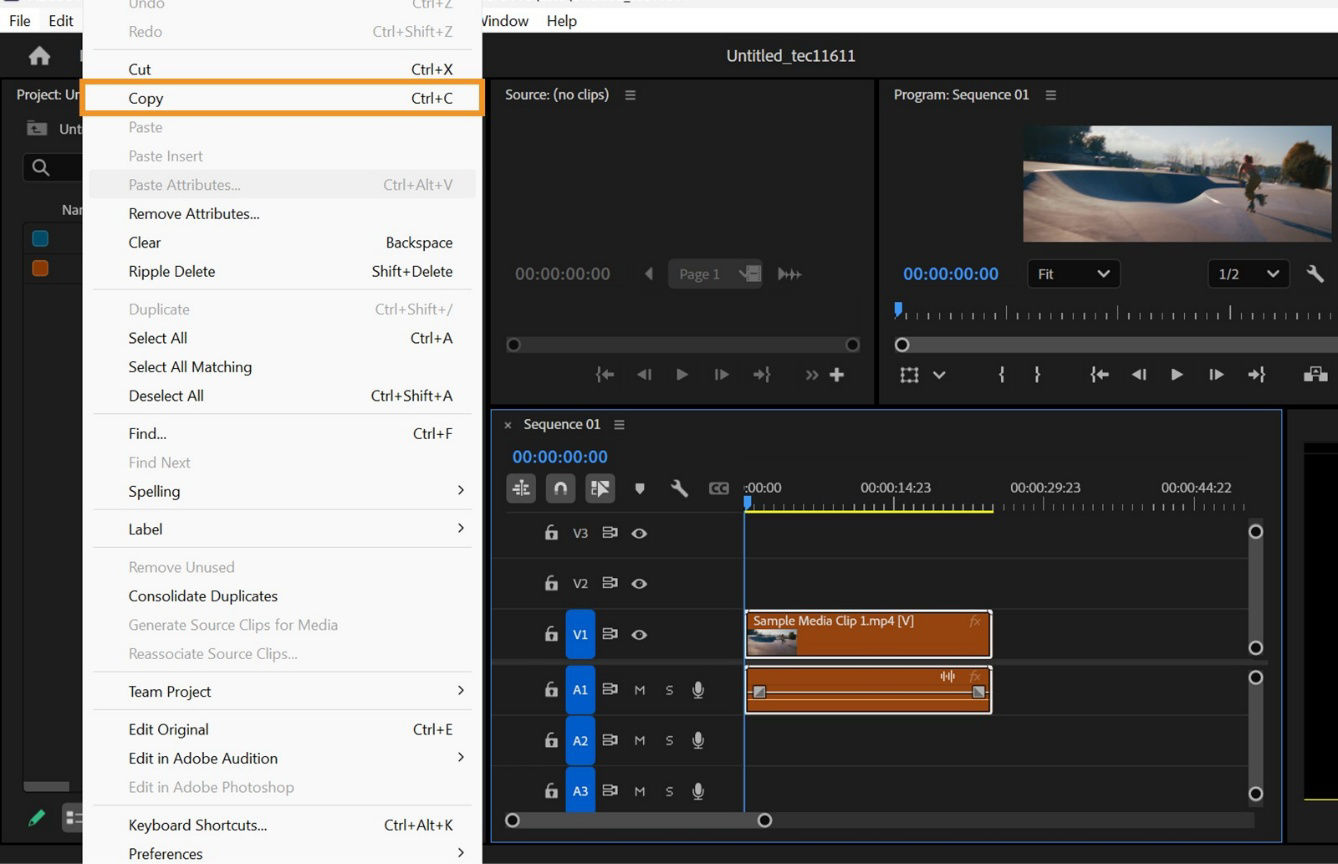Image resolution: width=1338 pixels, height=864 pixels.
Task: Click the Add Marker icon in the timeline
Action: pos(640,488)
